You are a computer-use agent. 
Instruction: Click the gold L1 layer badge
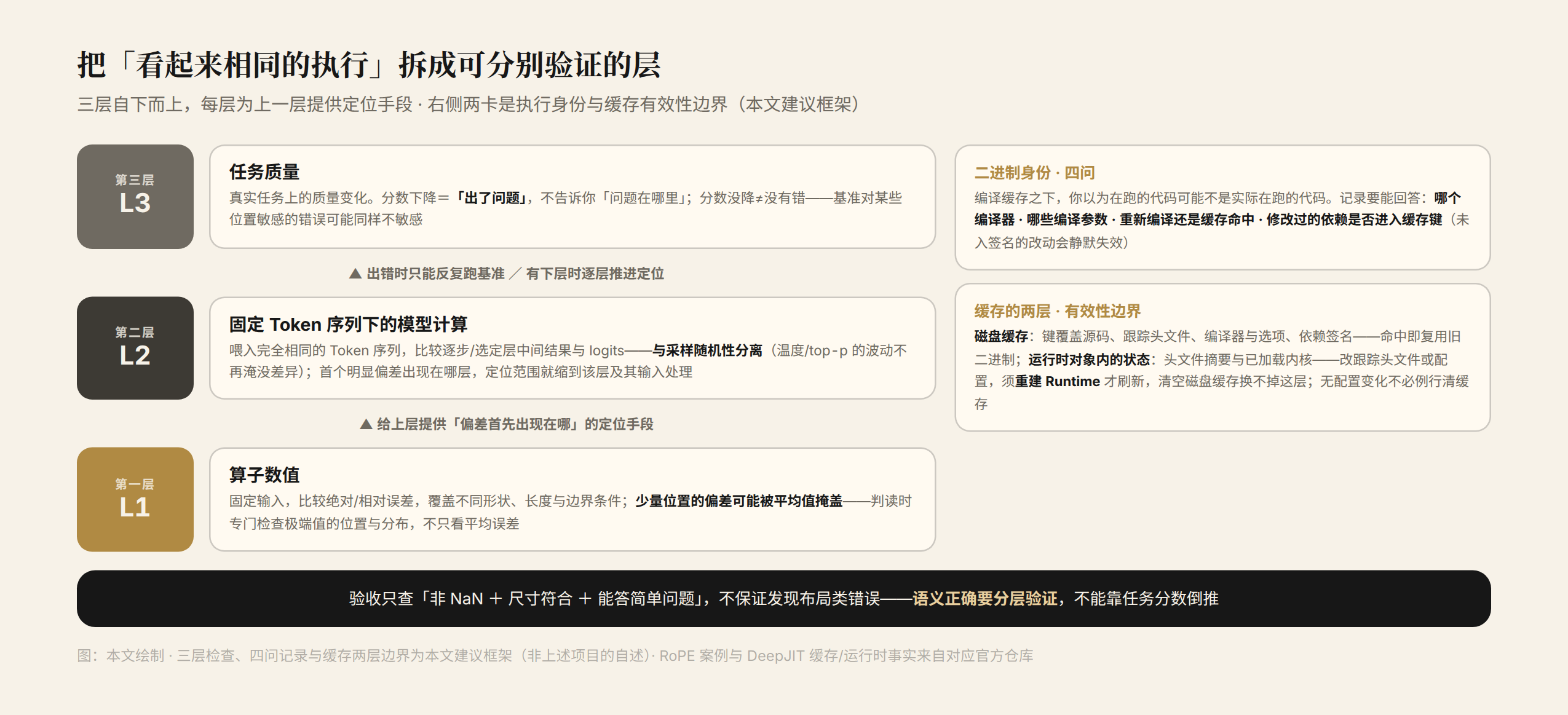pyautogui.click(x=135, y=499)
